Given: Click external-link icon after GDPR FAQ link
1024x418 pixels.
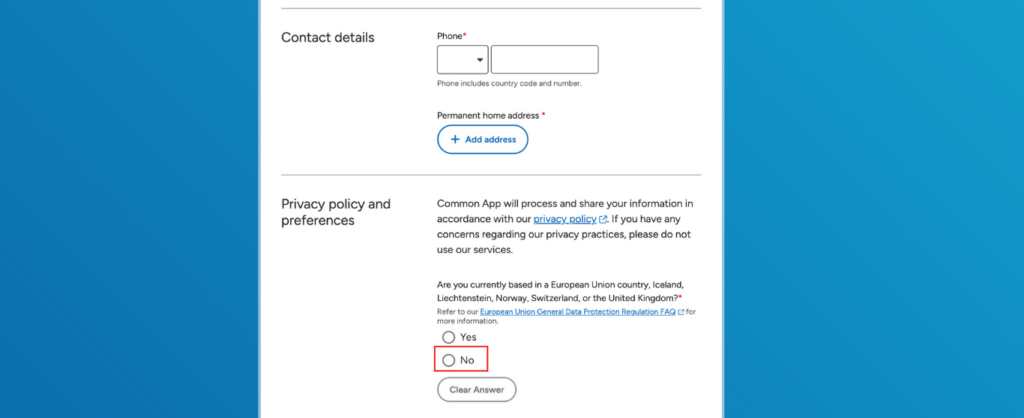Looking at the screenshot, I should click(681, 312).
